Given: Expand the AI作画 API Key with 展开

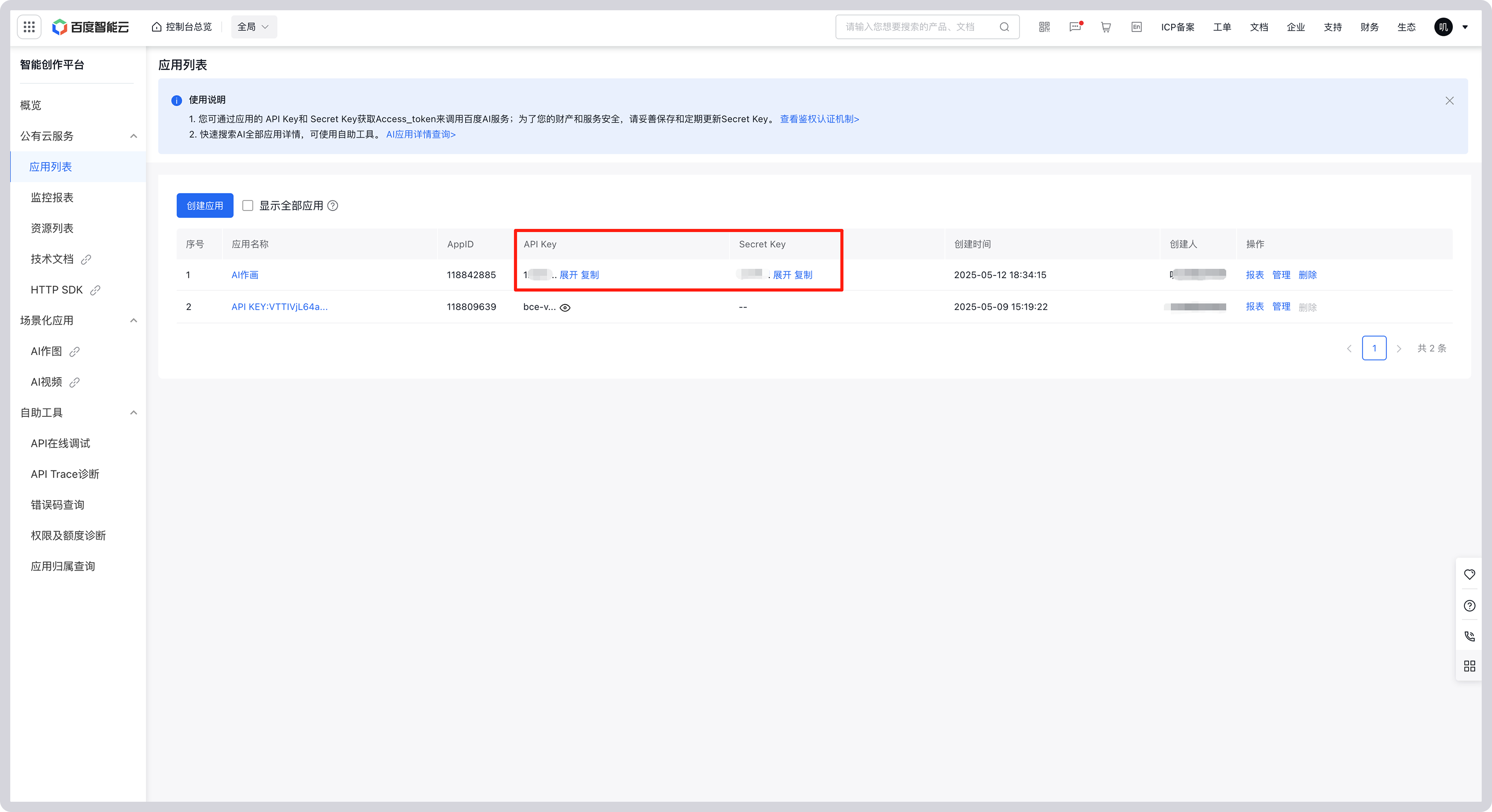Looking at the screenshot, I should point(568,275).
